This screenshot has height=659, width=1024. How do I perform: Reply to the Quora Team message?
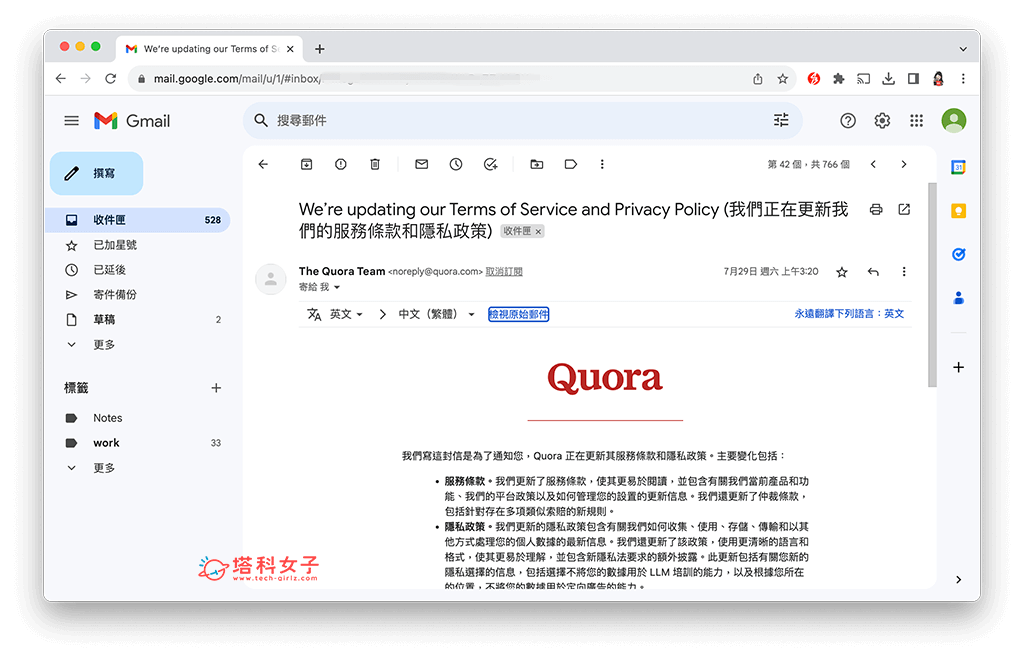coord(873,272)
